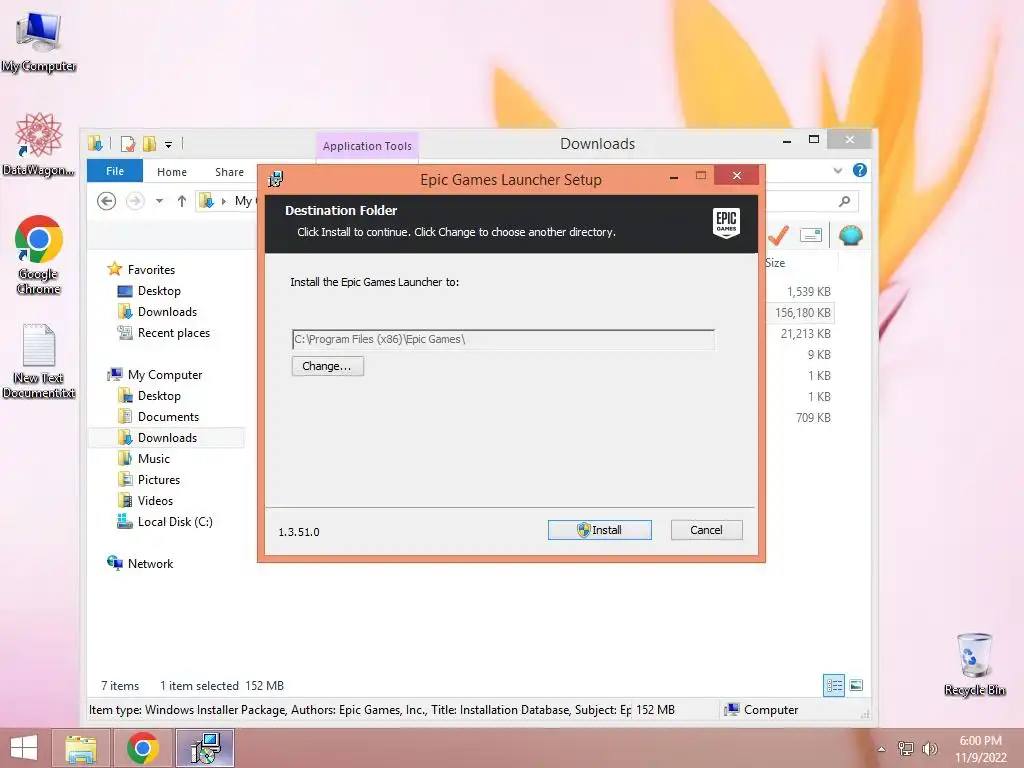Click the volume speaker tray icon

pos(929,748)
